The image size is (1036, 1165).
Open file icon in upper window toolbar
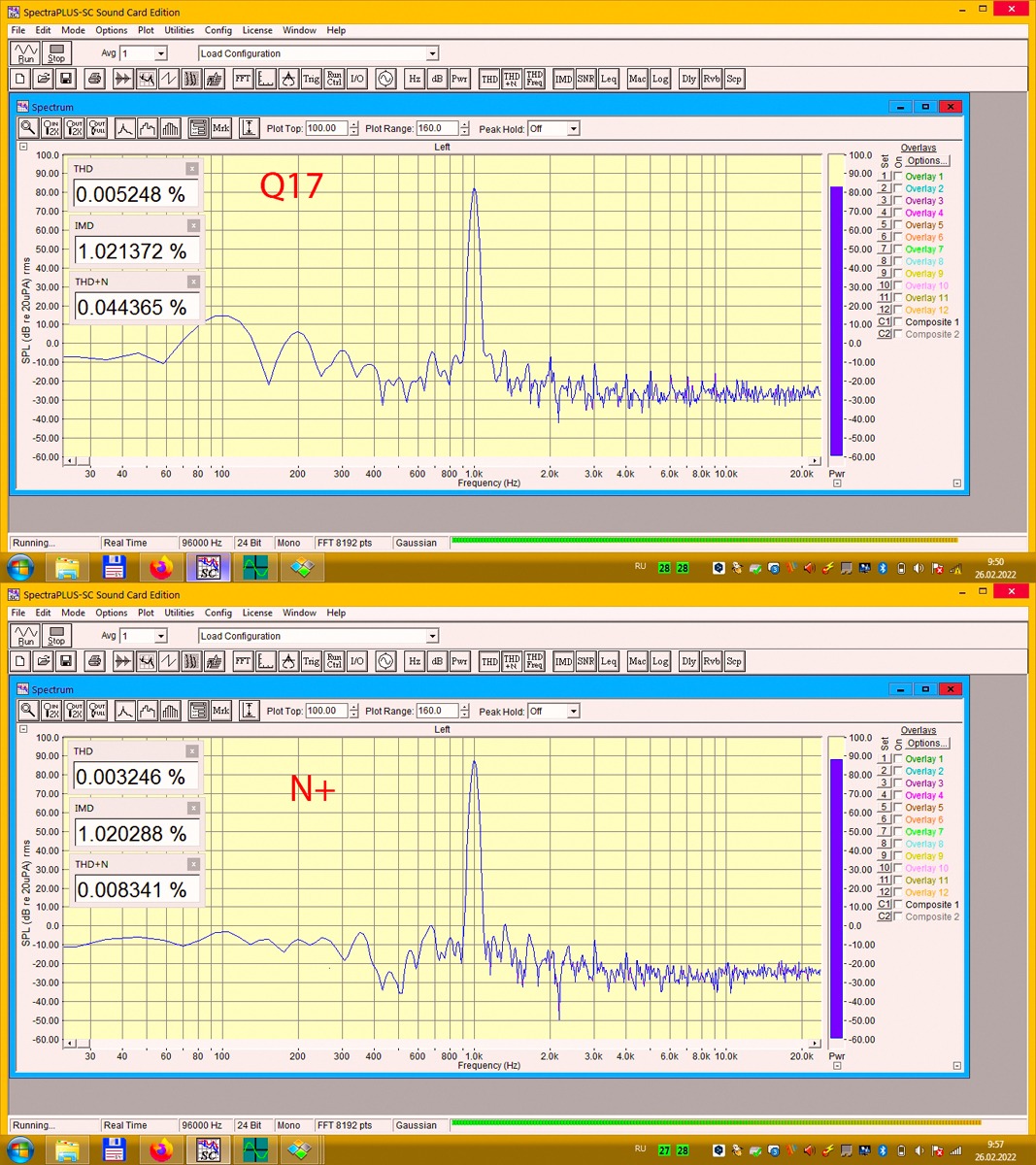(43, 79)
